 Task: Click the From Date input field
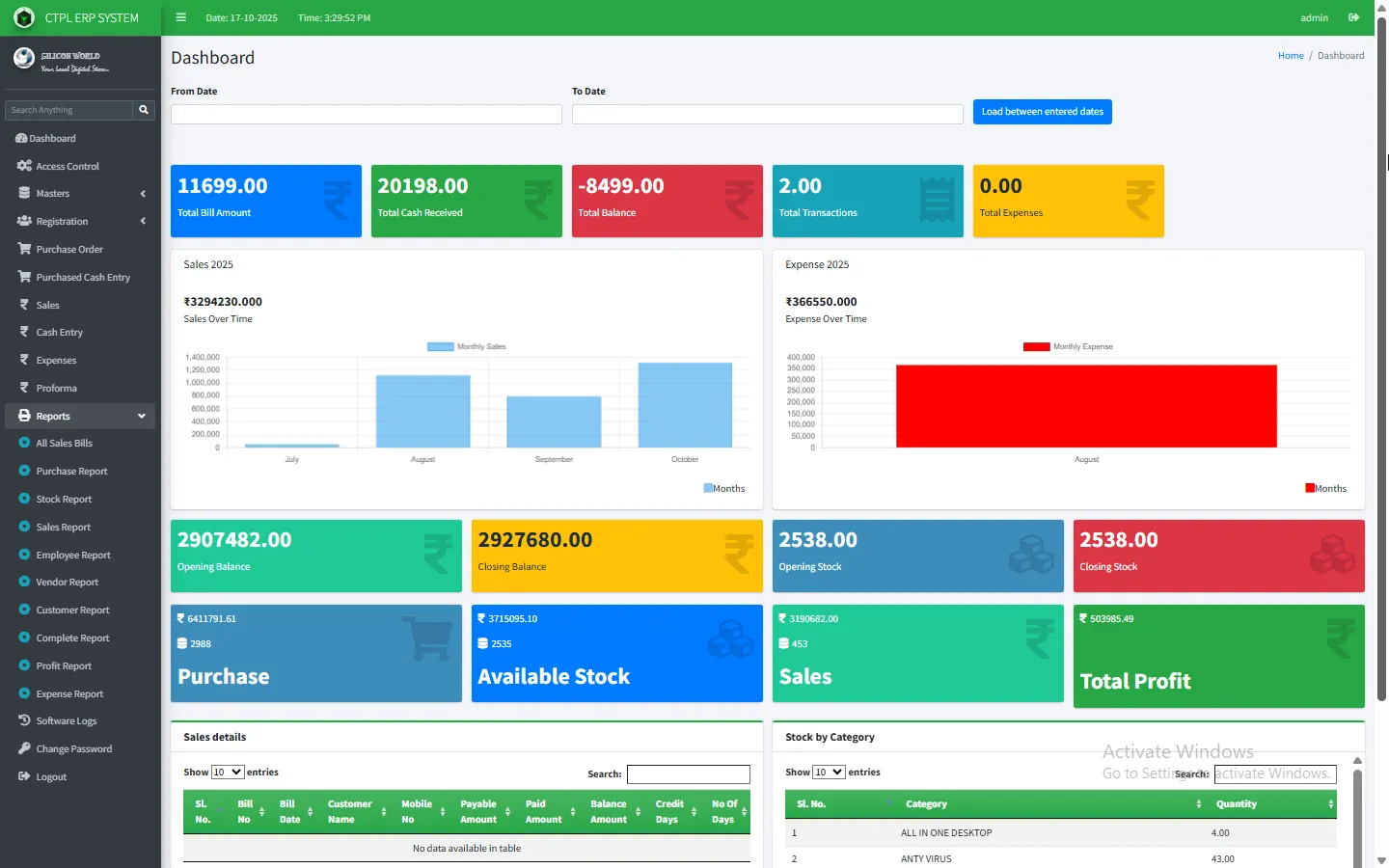tap(367, 114)
